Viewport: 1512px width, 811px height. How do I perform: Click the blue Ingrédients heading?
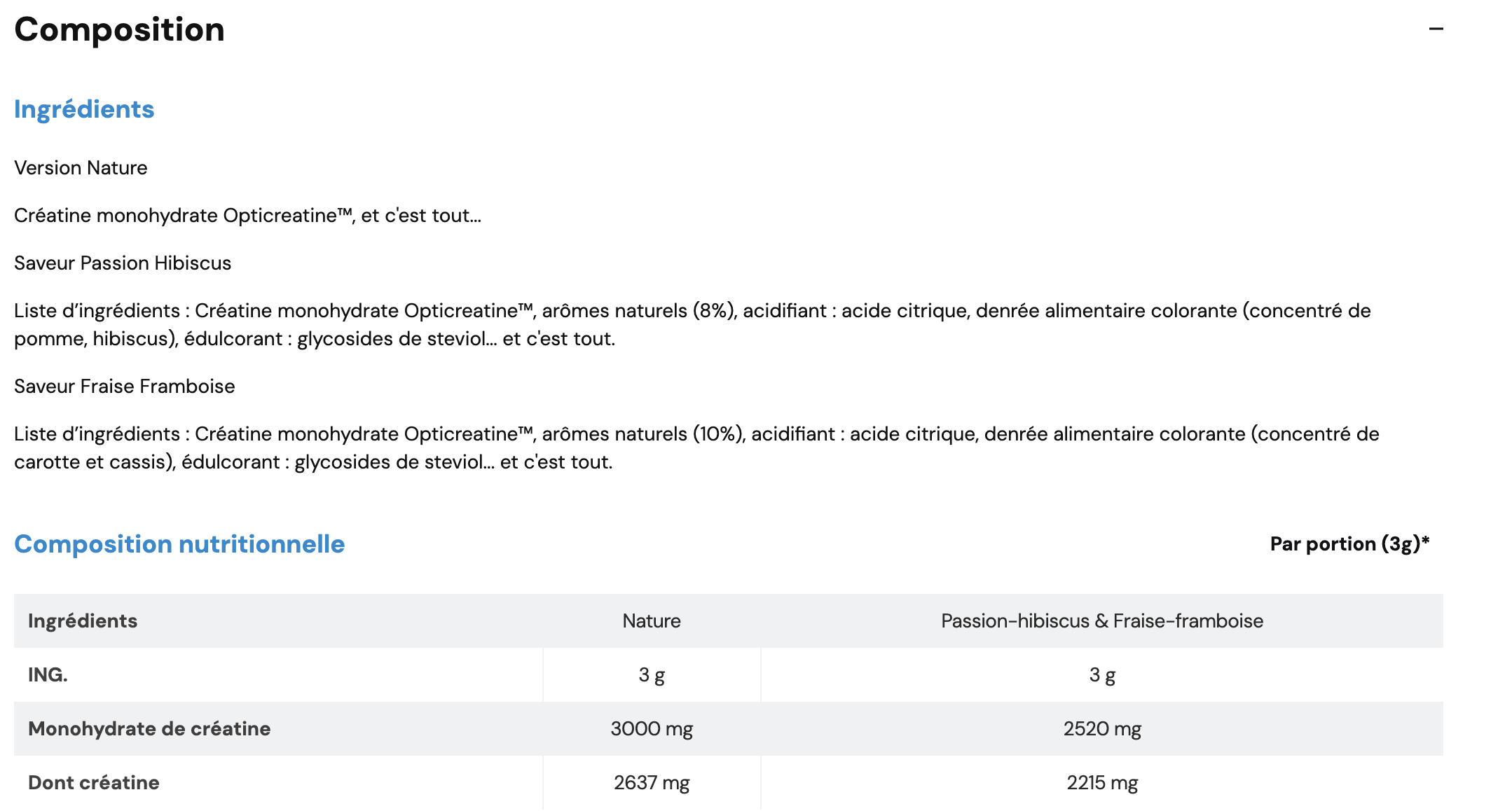84,109
